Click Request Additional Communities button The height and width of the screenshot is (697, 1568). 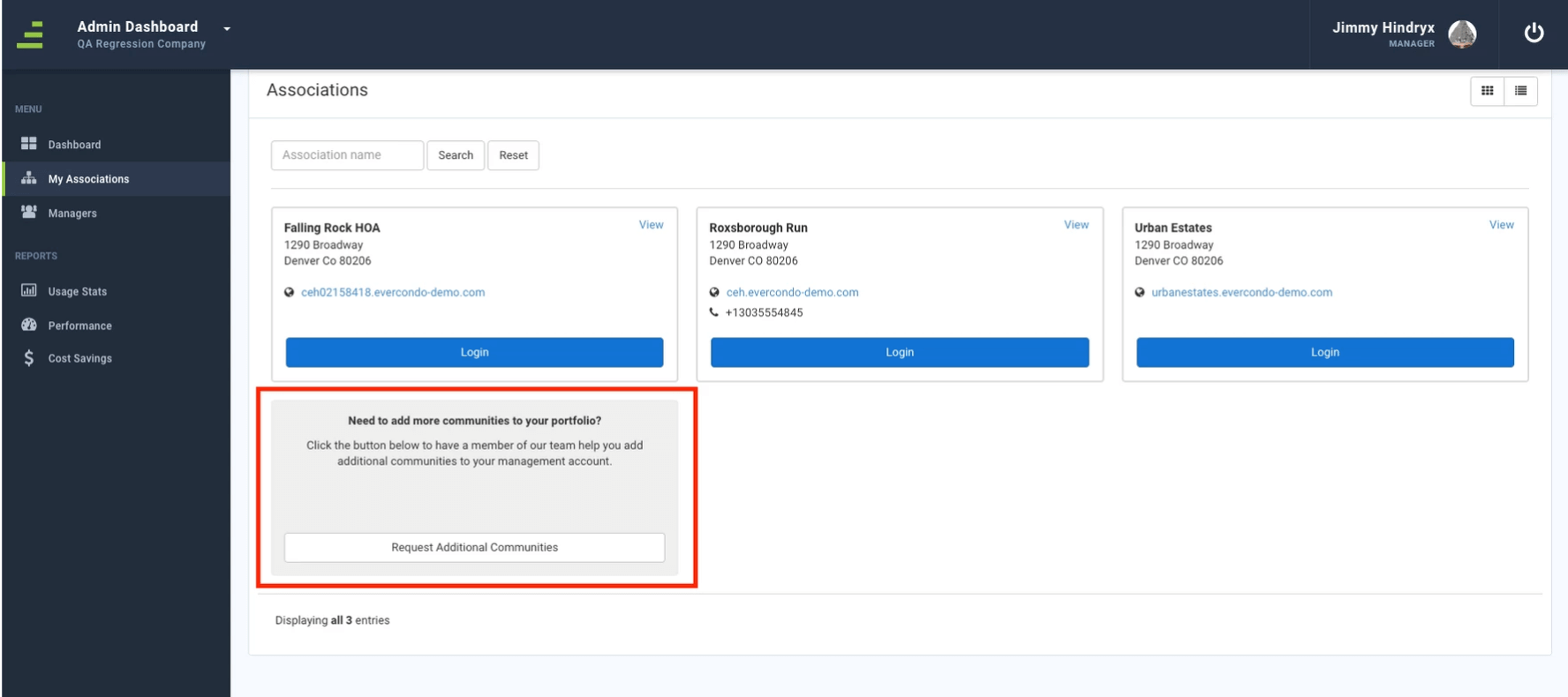tap(474, 547)
